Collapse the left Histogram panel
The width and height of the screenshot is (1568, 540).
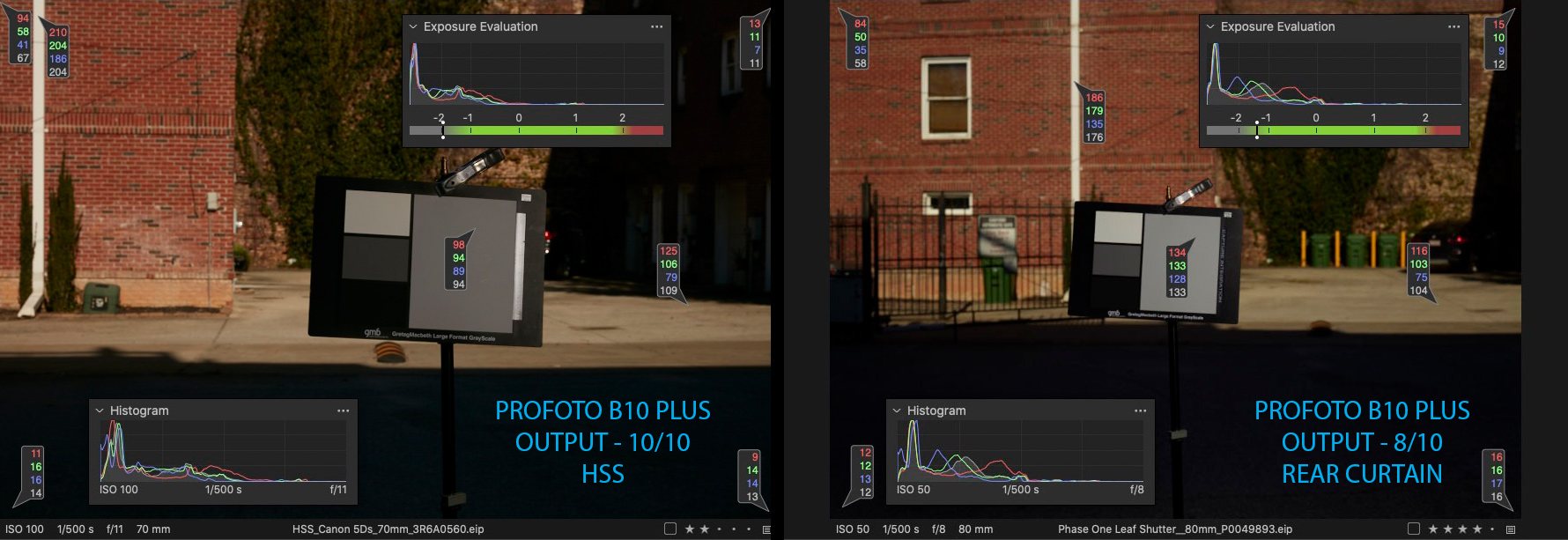pos(100,411)
